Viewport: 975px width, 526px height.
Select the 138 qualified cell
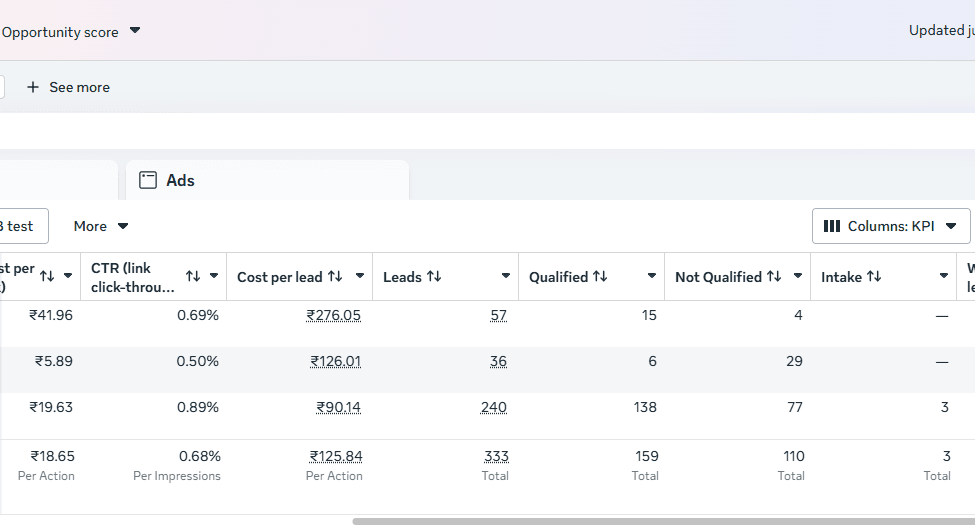(x=645, y=407)
